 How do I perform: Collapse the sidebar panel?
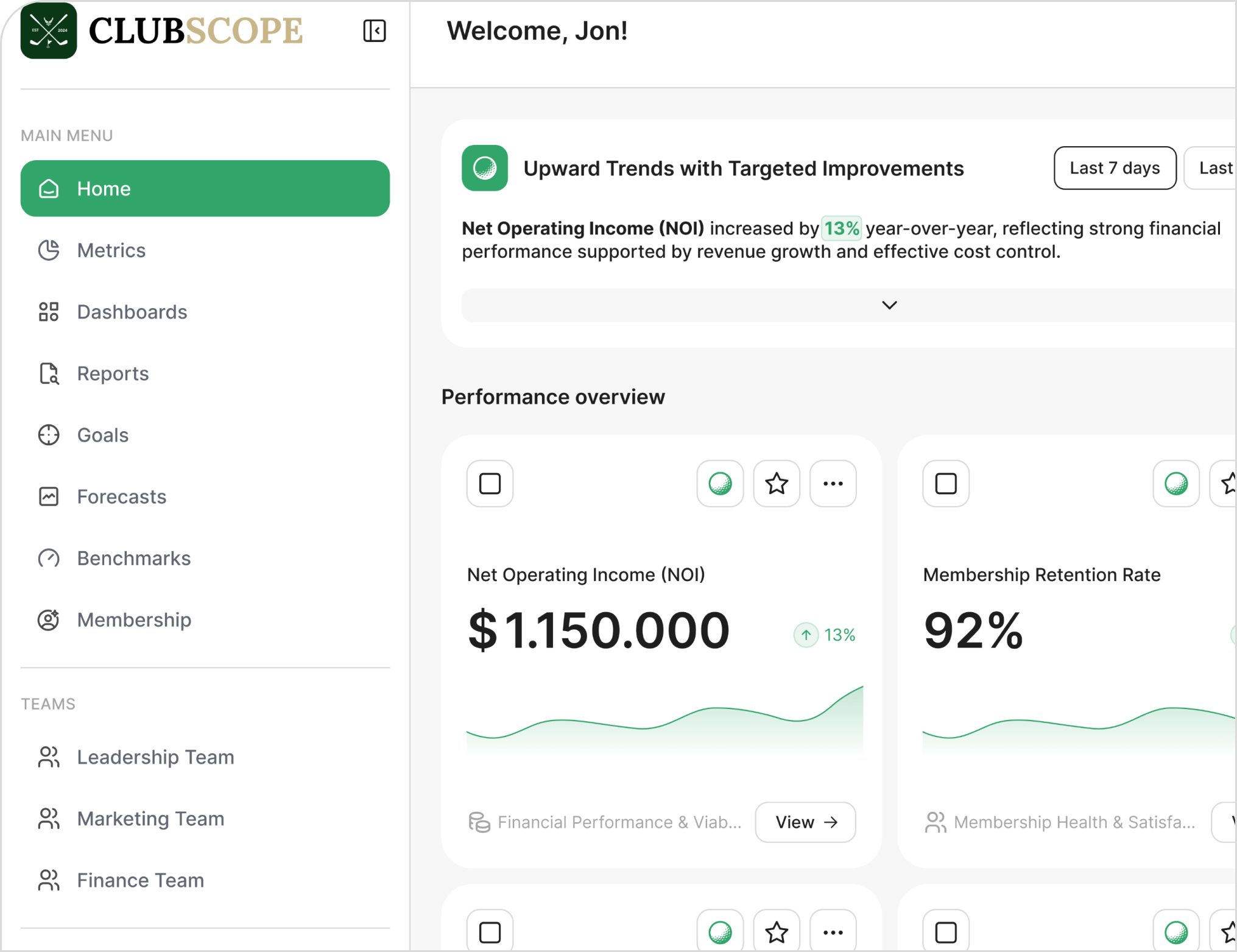(x=375, y=30)
